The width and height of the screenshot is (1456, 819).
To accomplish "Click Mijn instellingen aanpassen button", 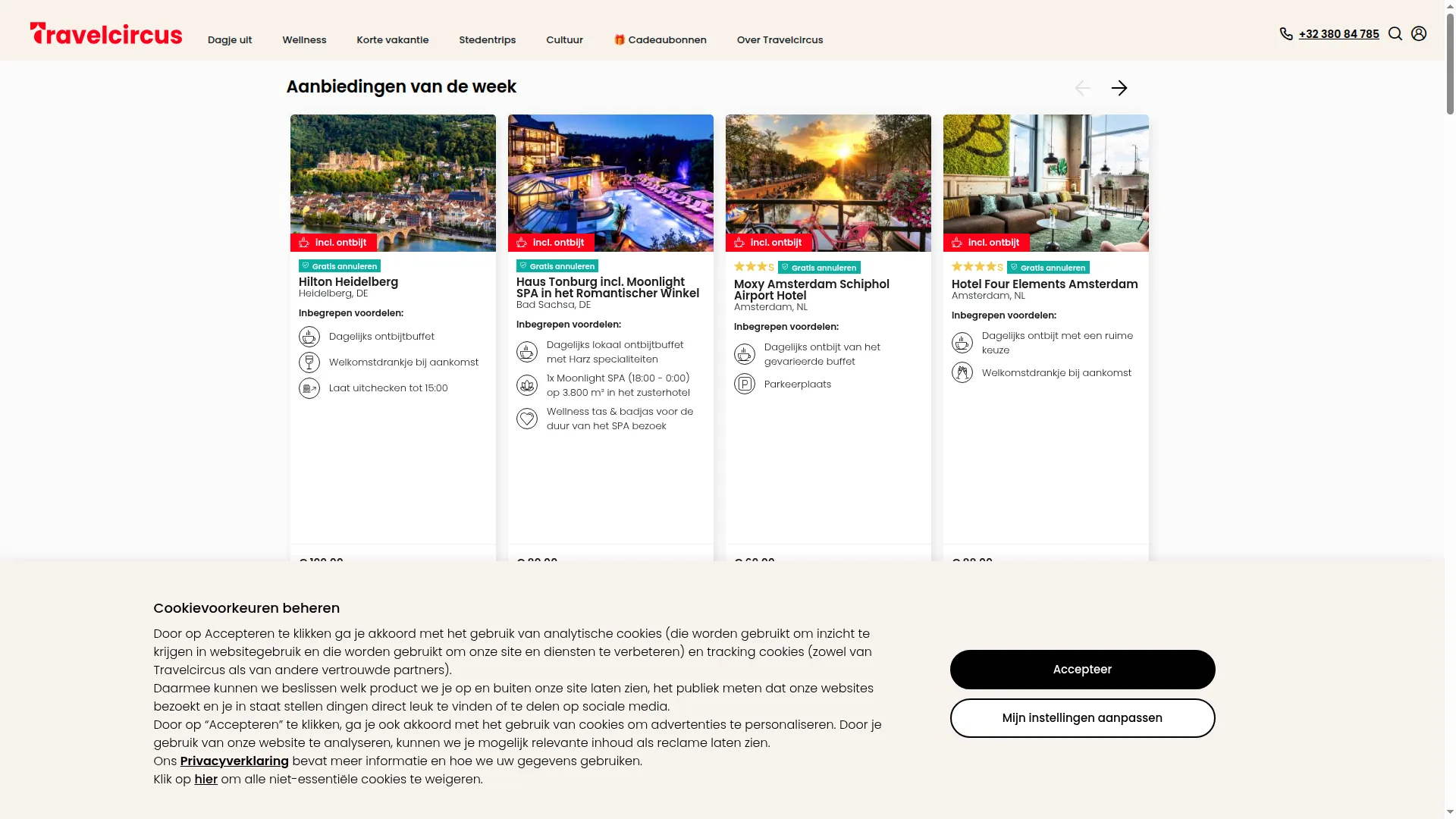I will [x=1082, y=718].
